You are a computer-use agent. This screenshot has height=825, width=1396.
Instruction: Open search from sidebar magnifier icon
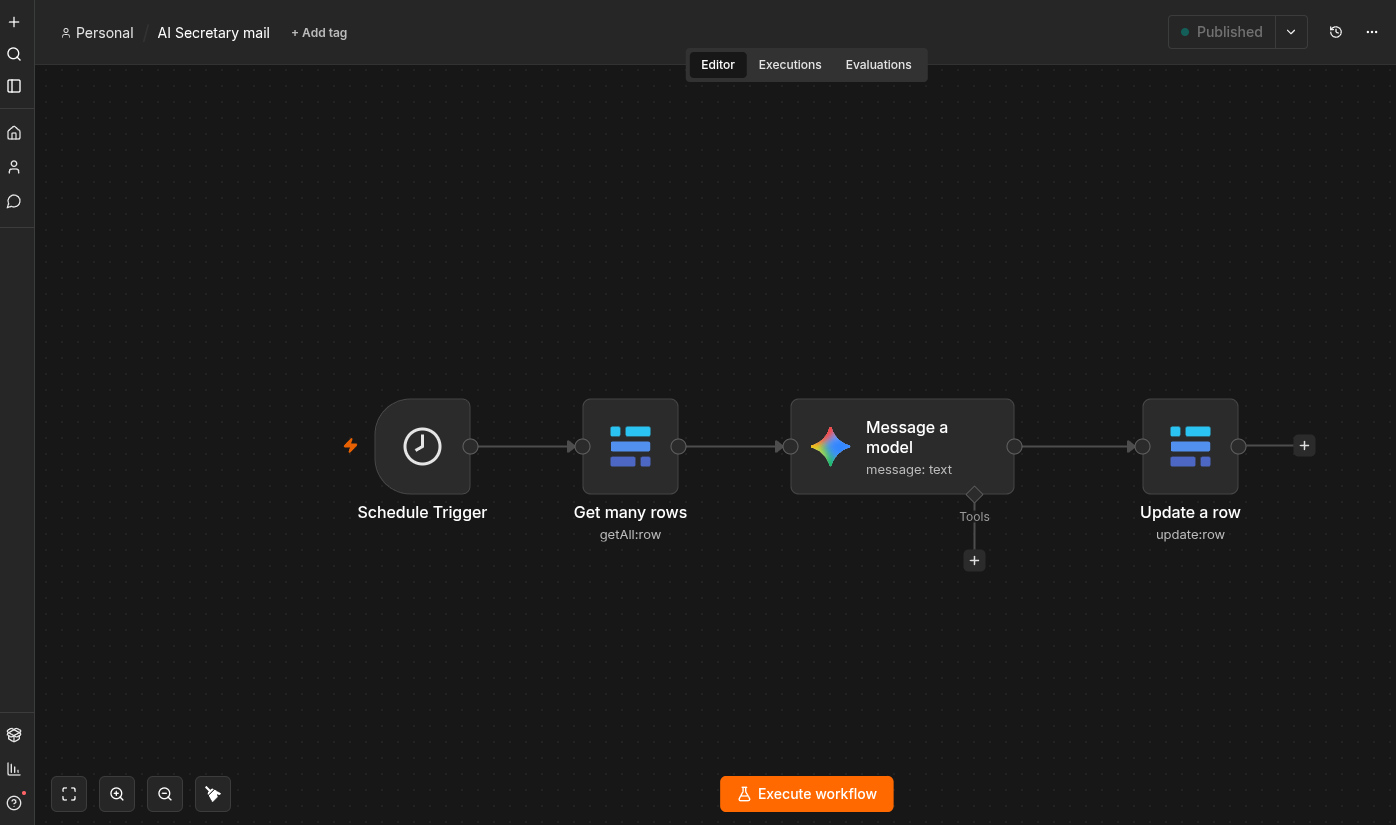(14, 54)
